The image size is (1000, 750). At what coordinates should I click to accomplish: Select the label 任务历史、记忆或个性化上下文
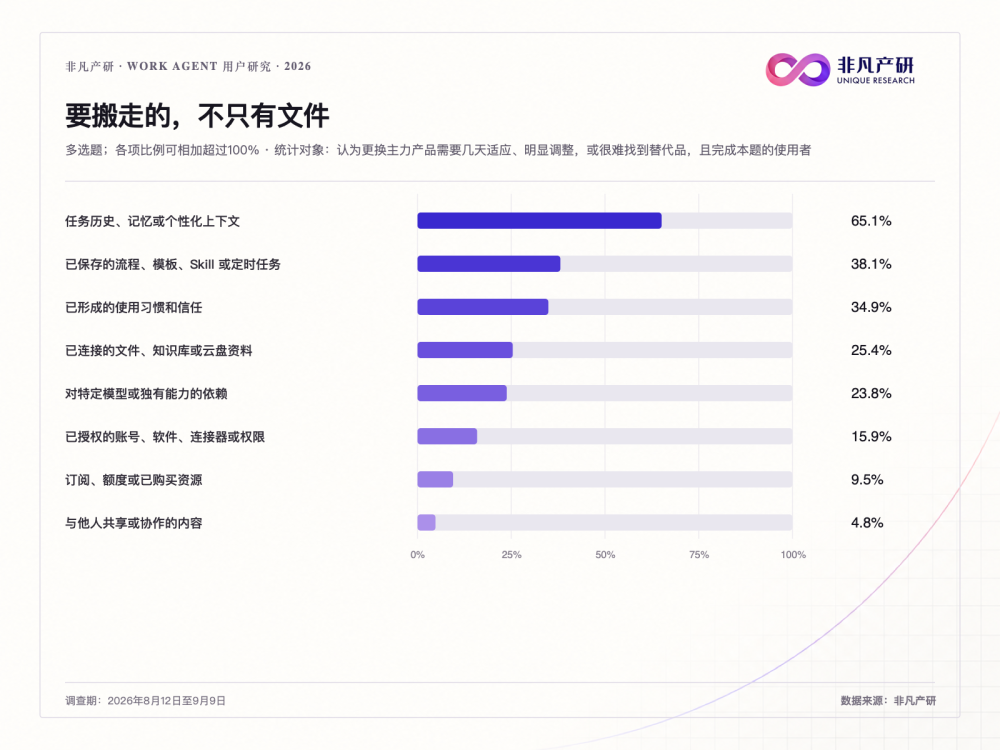152,221
